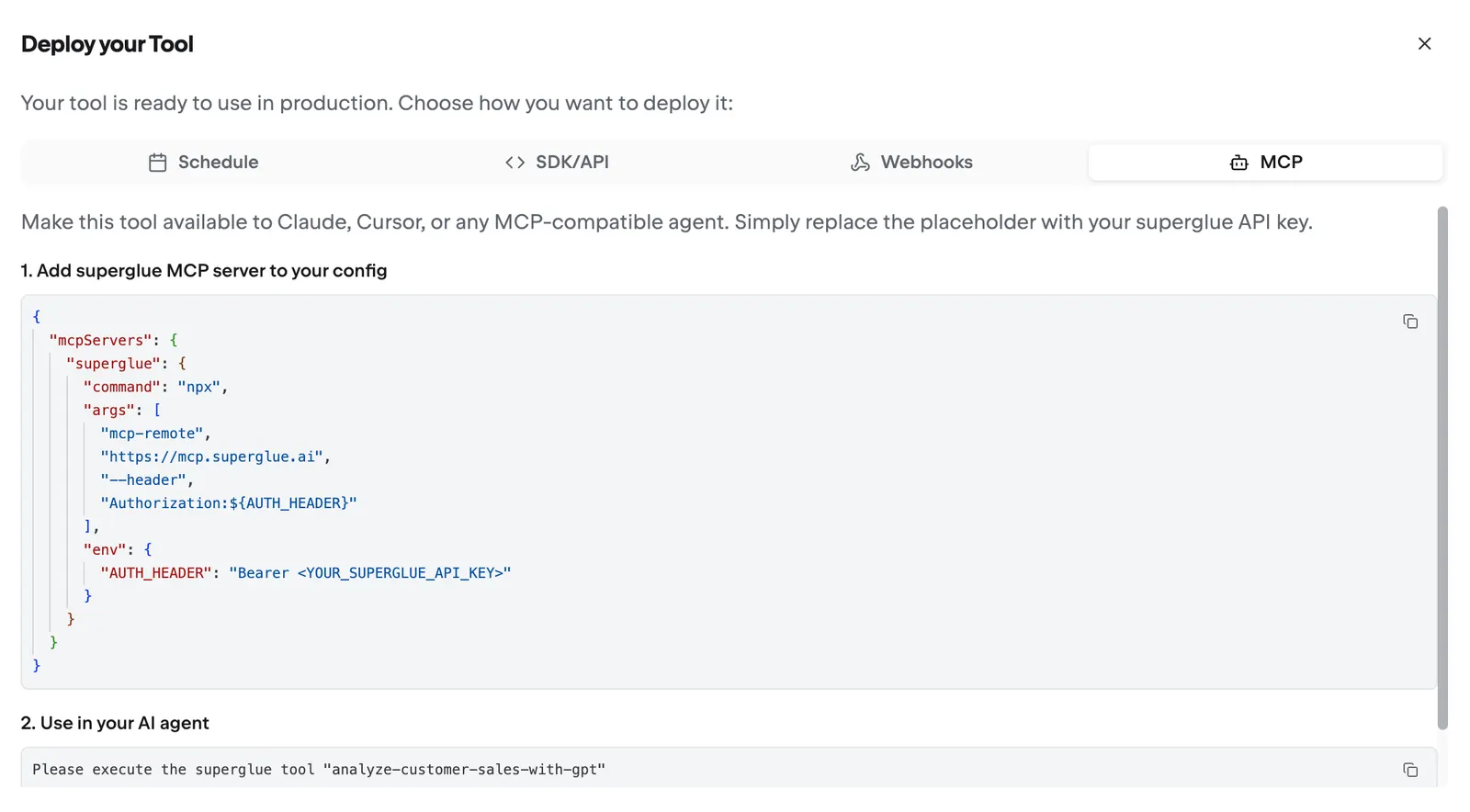Click the "command": "npx" line
The height and width of the screenshot is (812, 1470).
point(155,387)
